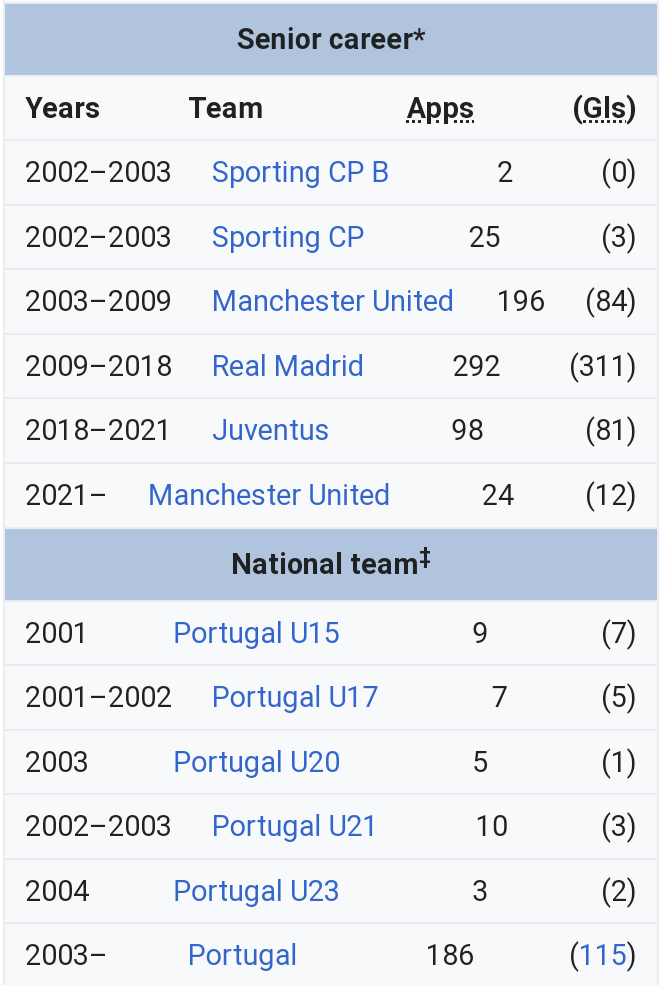Viewport: 662px width, 985px height.
Task: Click the National team header
Action: (331, 563)
